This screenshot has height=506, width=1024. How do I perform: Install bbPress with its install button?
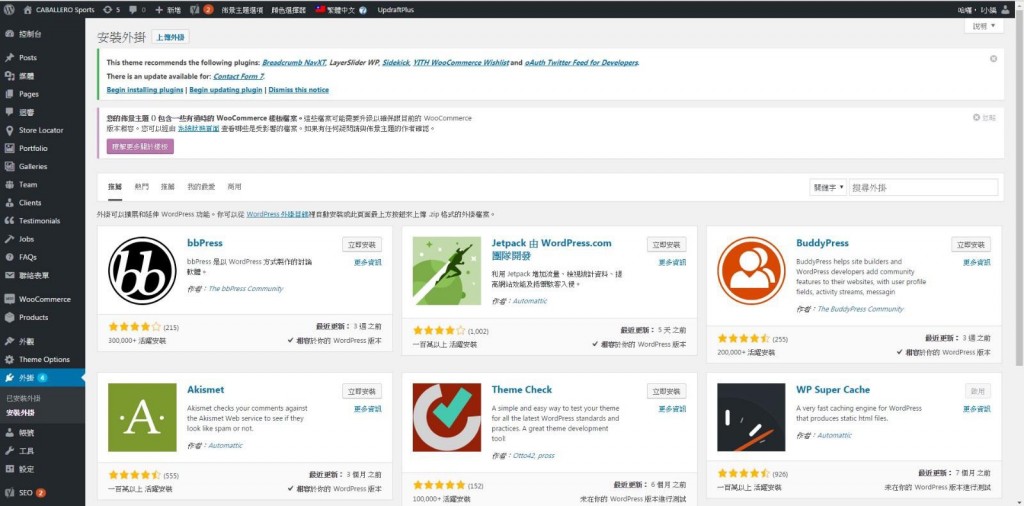pyautogui.click(x=362, y=244)
